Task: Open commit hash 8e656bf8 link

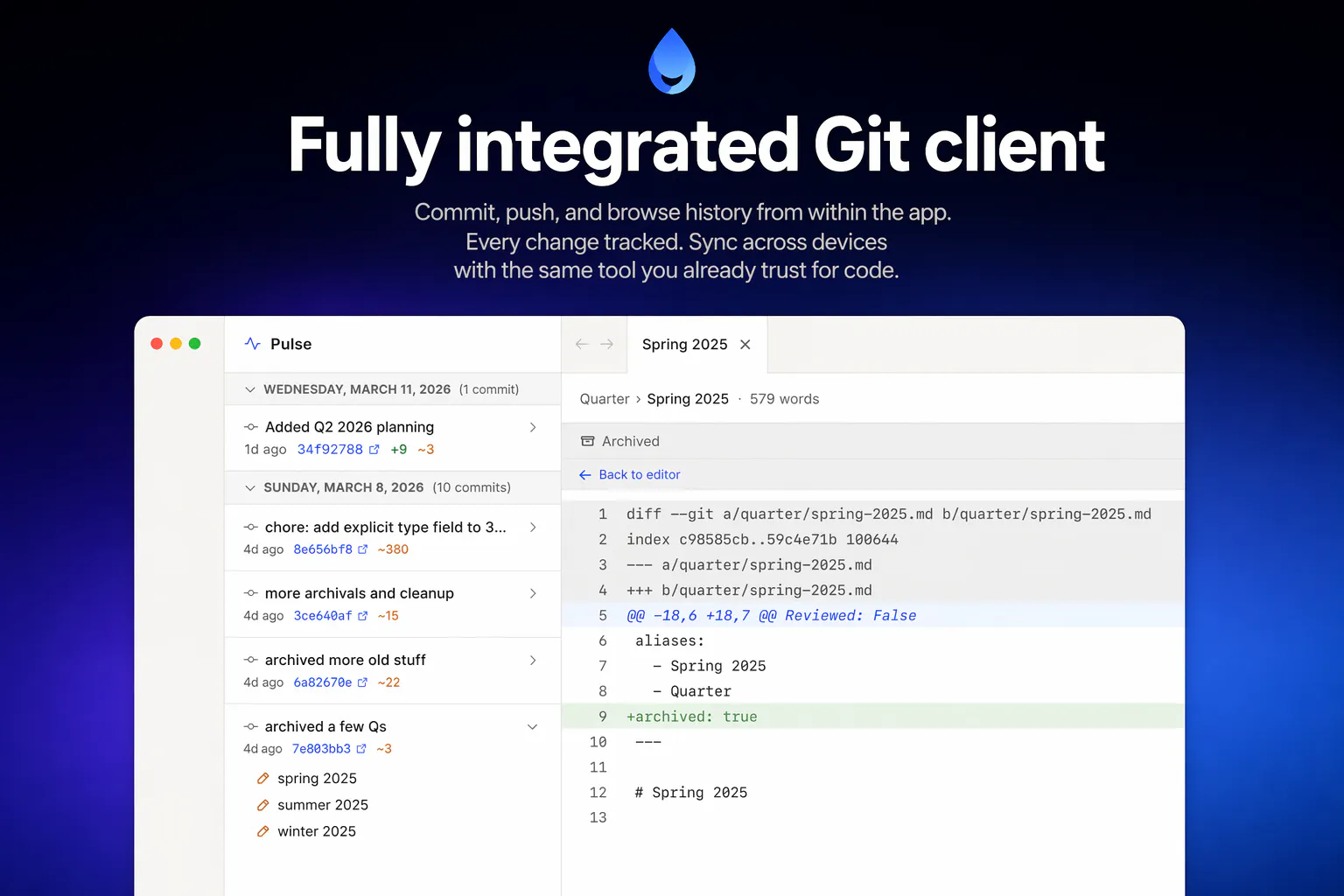Action: 323,549
